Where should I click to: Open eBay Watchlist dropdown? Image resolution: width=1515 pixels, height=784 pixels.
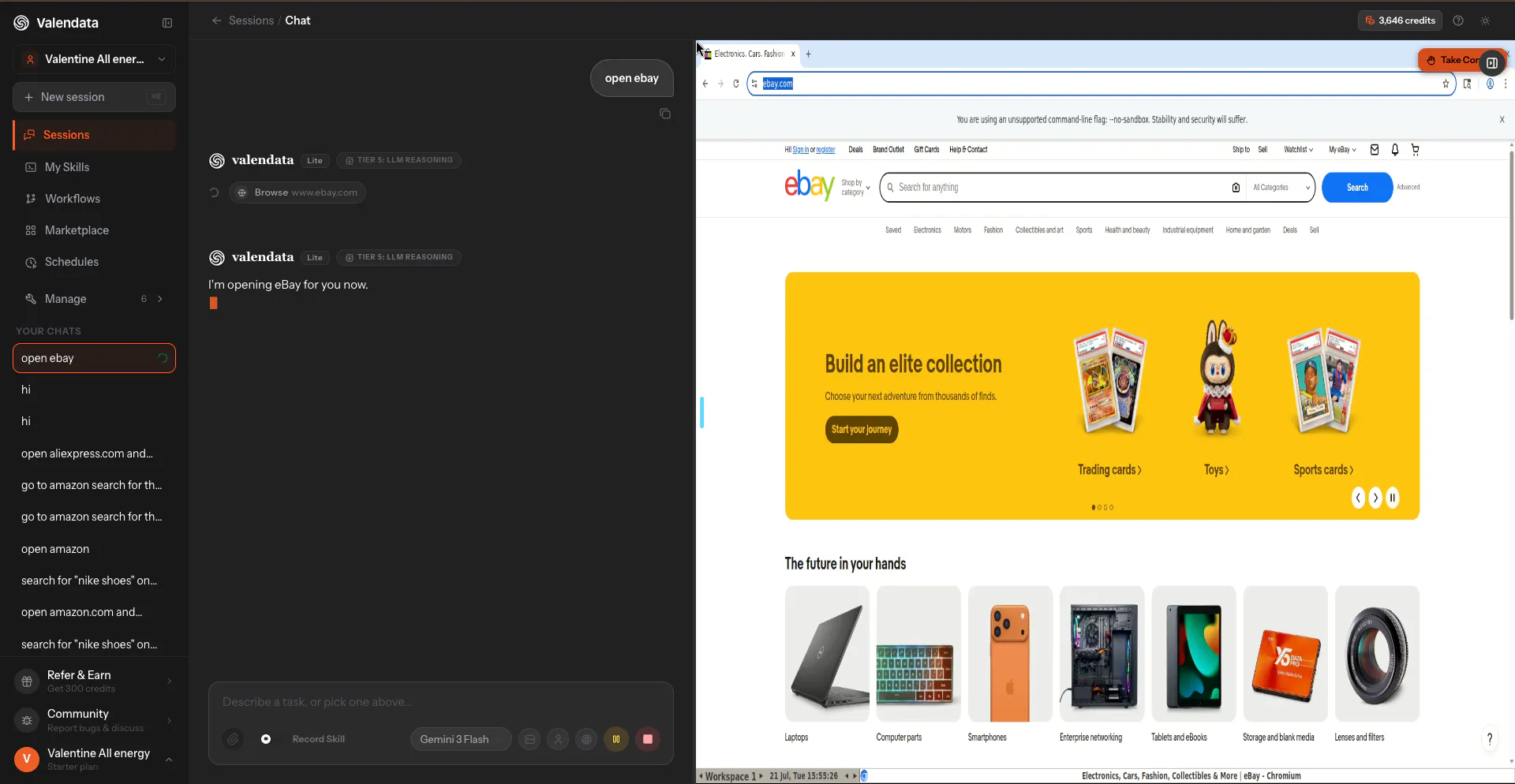point(1298,150)
